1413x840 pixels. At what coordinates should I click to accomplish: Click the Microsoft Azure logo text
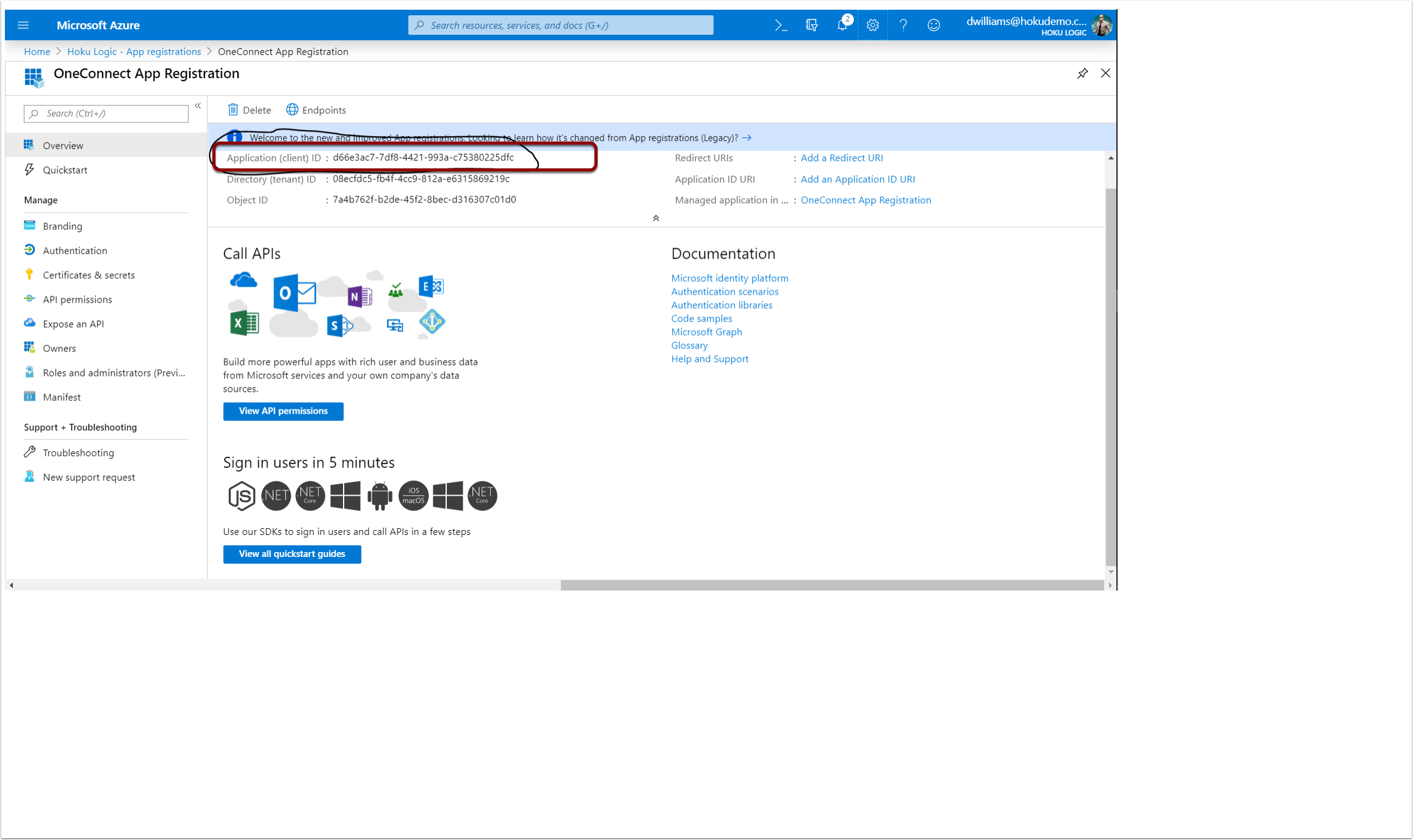pos(98,25)
